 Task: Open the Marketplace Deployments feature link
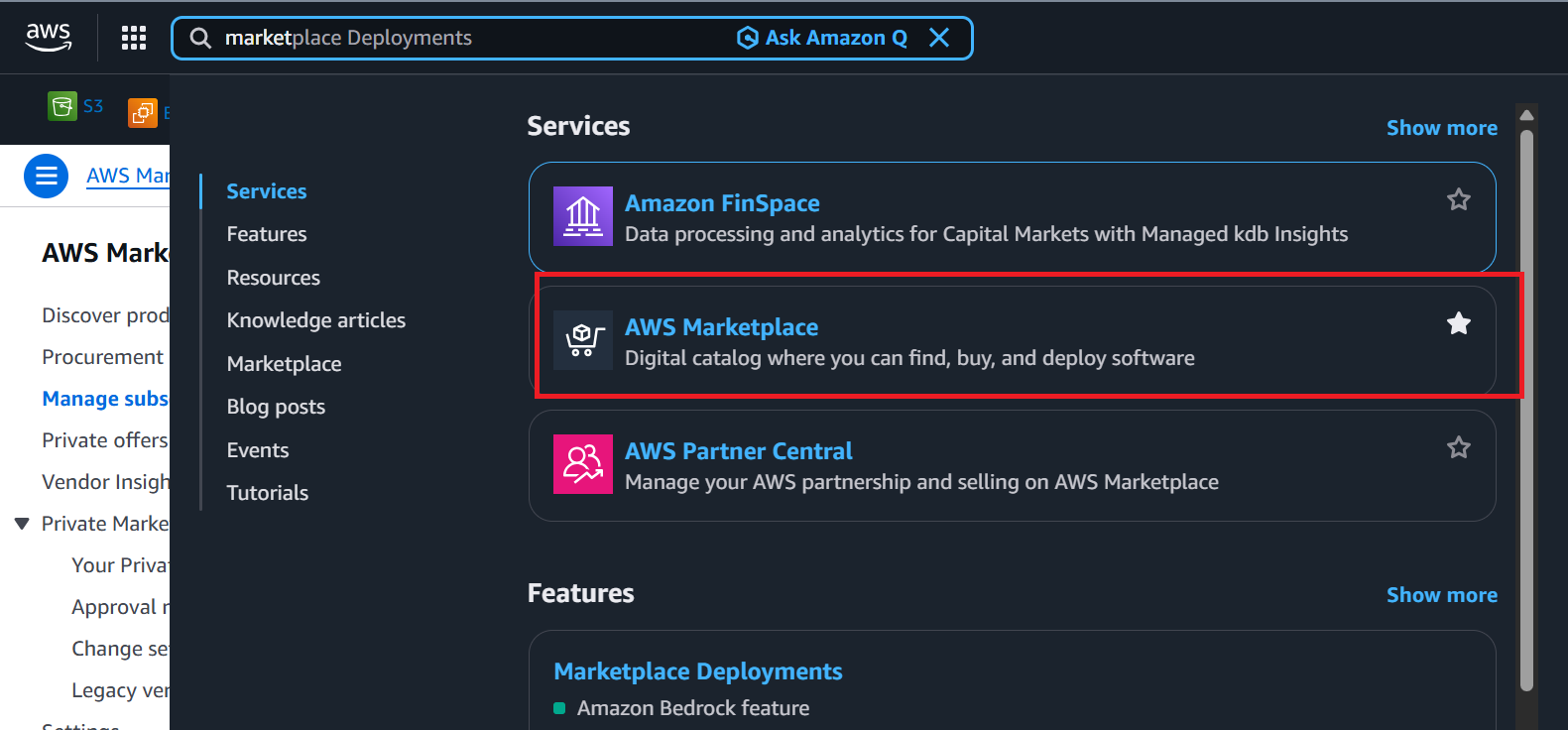(x=697, y=671)
